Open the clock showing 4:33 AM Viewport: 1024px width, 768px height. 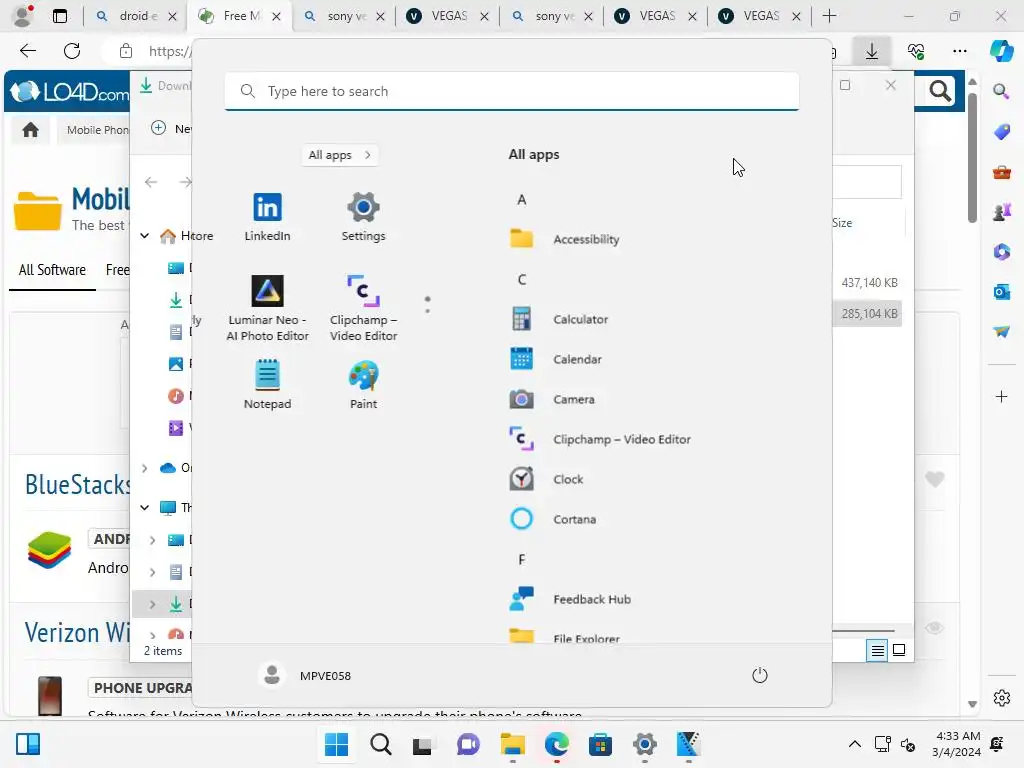[957, 744]
